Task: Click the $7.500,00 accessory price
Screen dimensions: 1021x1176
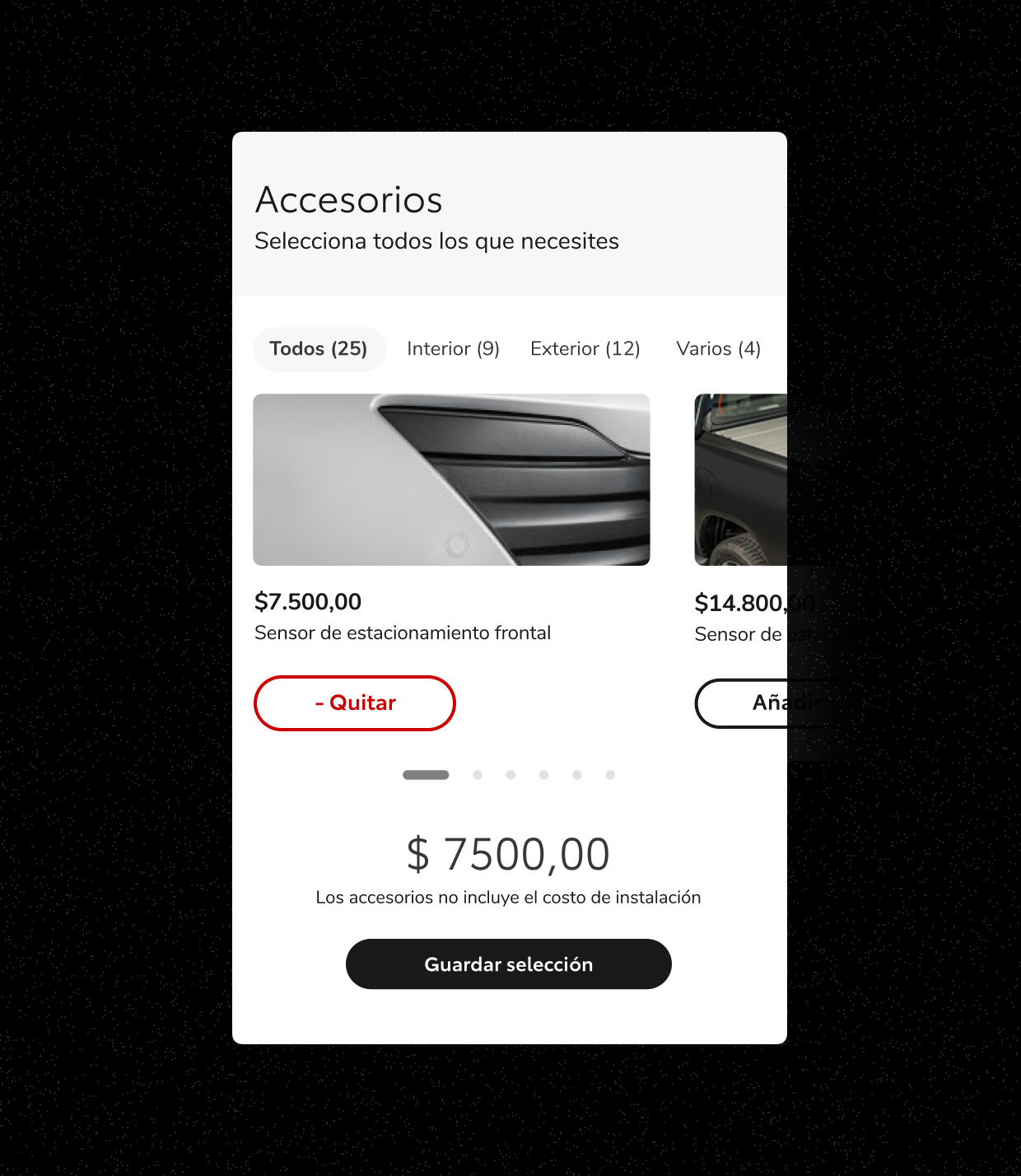Action: pyautogui.click(x=308, y=602)
